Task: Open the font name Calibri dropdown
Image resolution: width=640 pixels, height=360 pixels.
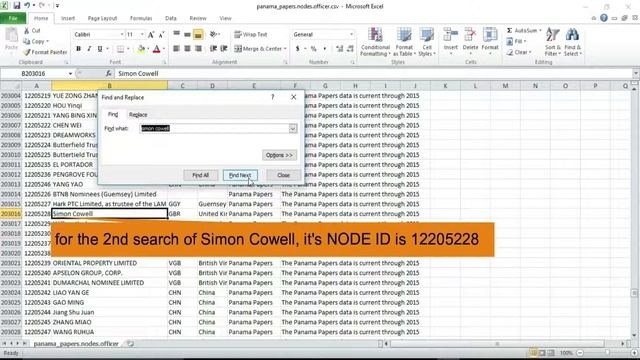Action: pyautogui.click(x=122, y=35)
